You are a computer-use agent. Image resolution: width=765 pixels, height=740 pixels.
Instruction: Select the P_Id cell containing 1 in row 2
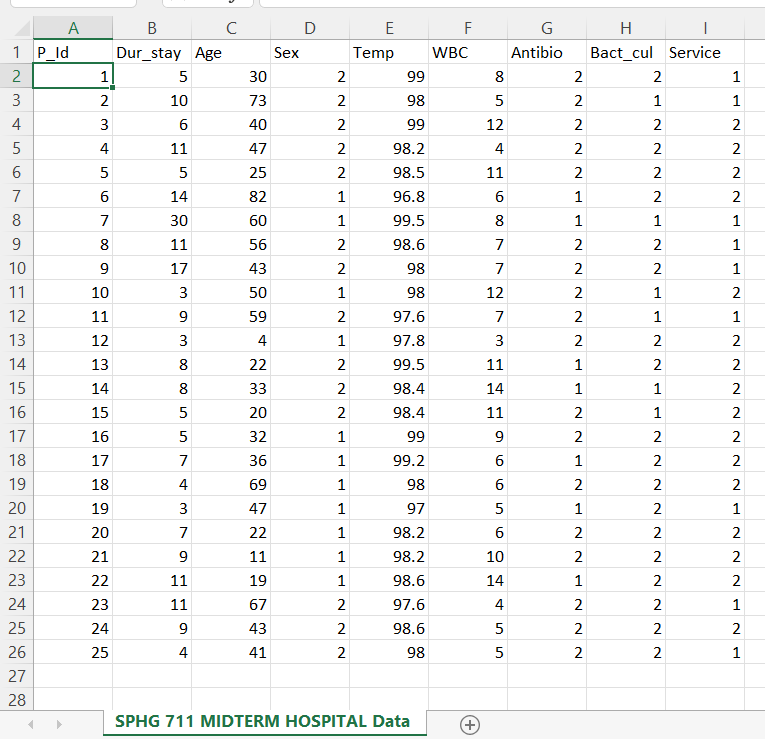(73, 76)
